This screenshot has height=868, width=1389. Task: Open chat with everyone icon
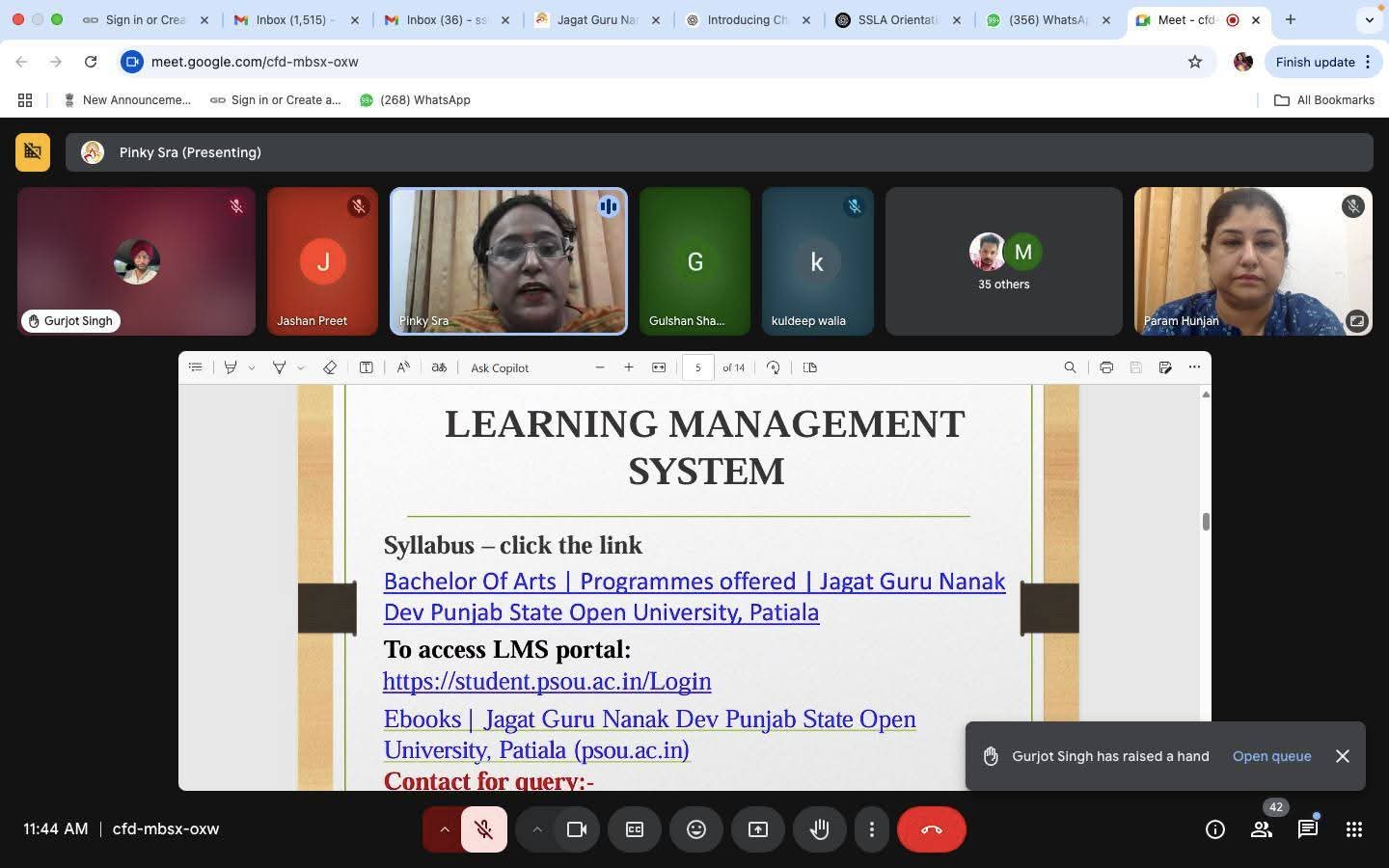pyautogui.click(x=1308, y=829)
